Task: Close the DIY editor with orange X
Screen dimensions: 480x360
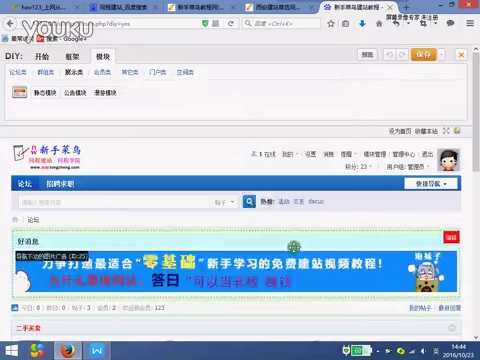Action: point(461,55)
